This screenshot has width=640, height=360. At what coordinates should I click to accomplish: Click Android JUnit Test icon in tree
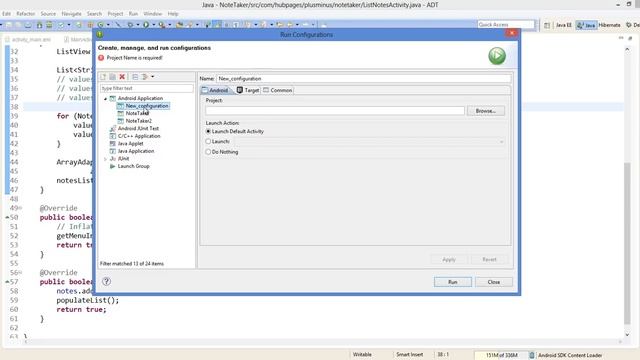tap(113, 128)
